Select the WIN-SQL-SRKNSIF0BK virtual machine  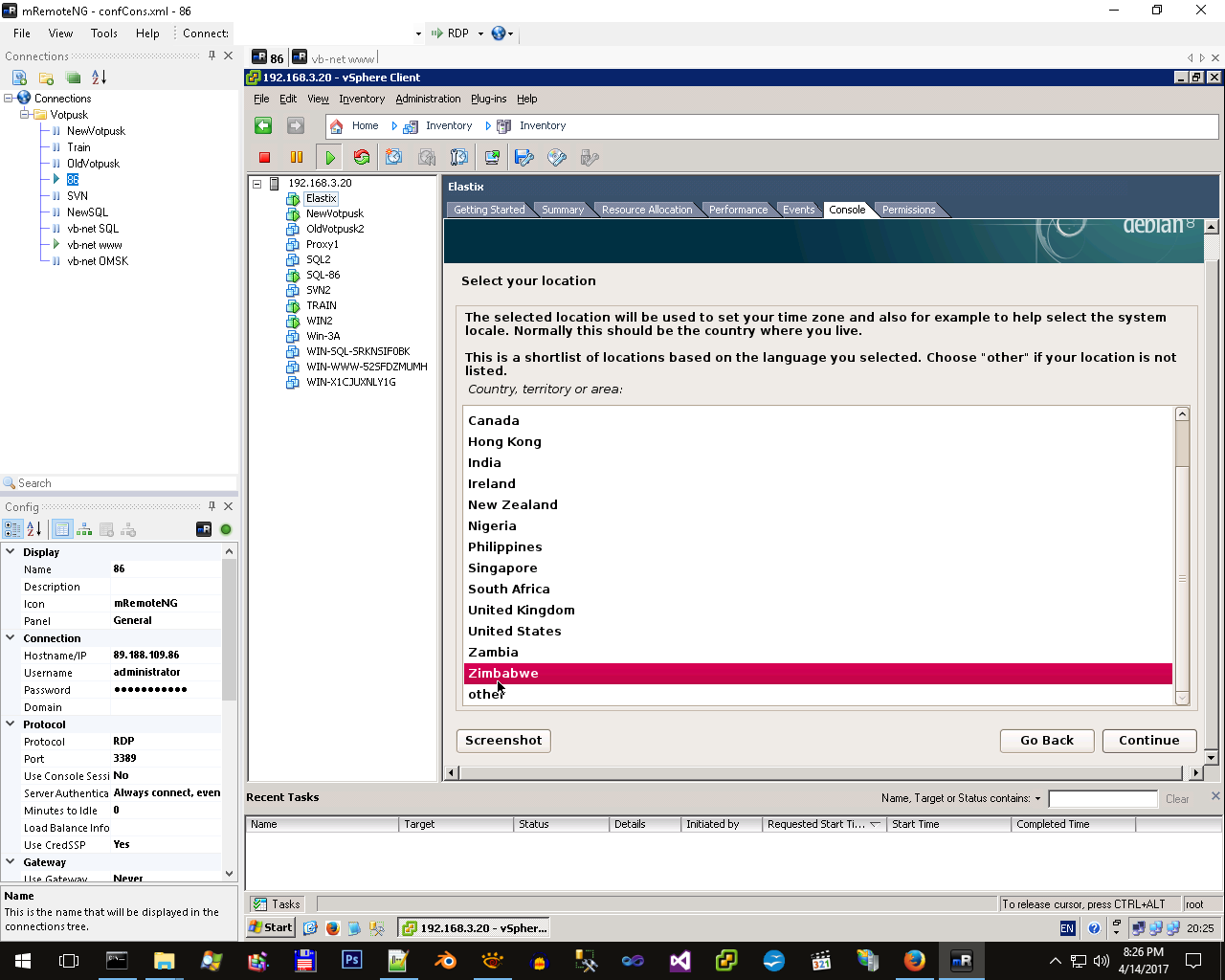(358, 351)
